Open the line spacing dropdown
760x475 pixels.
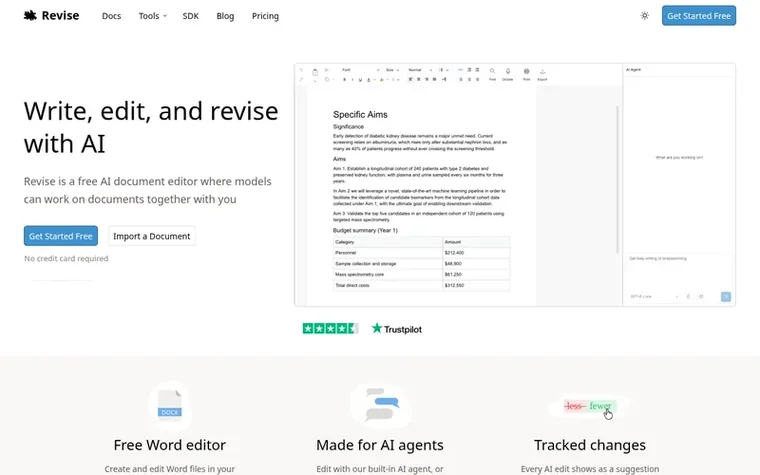click(443, 70)
